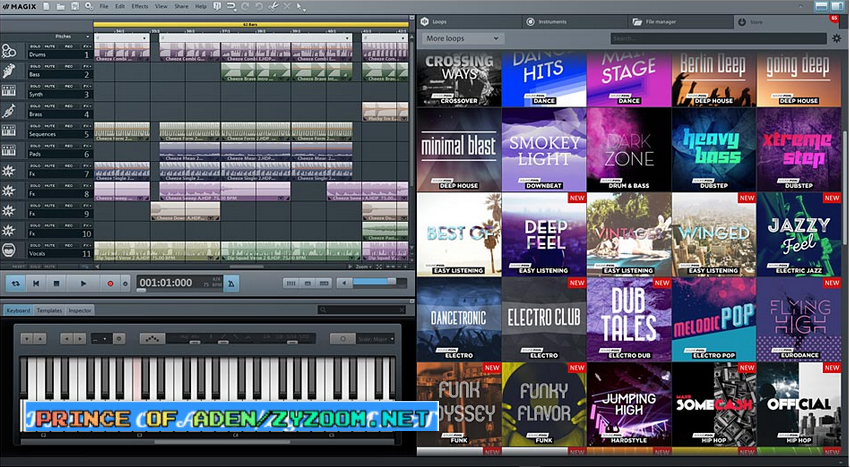This screenshot has width=850, height=467.
Task: Open FX menu on Drums track
Action: (87, 47)
